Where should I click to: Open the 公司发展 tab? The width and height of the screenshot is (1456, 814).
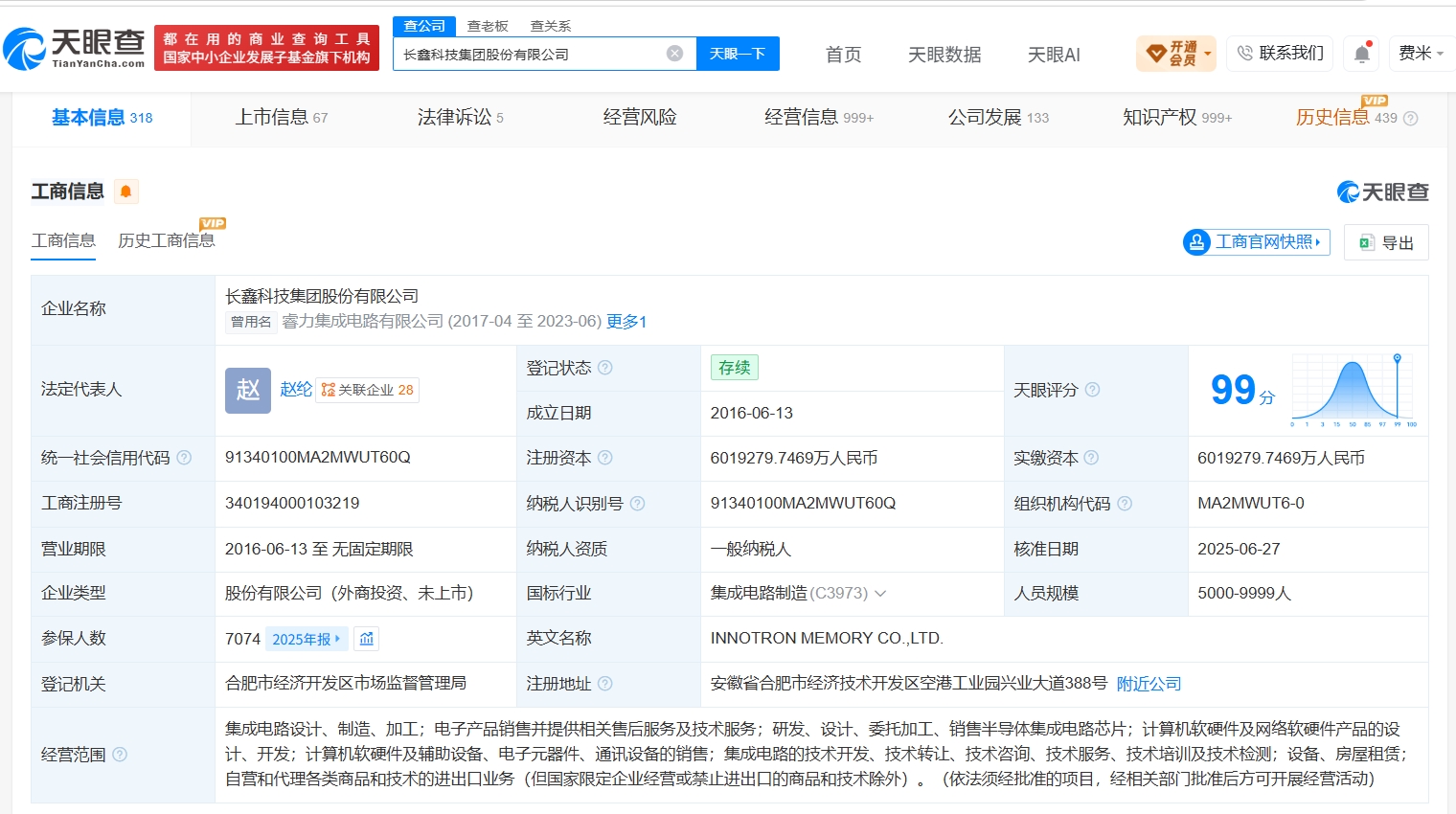point(998,118)
